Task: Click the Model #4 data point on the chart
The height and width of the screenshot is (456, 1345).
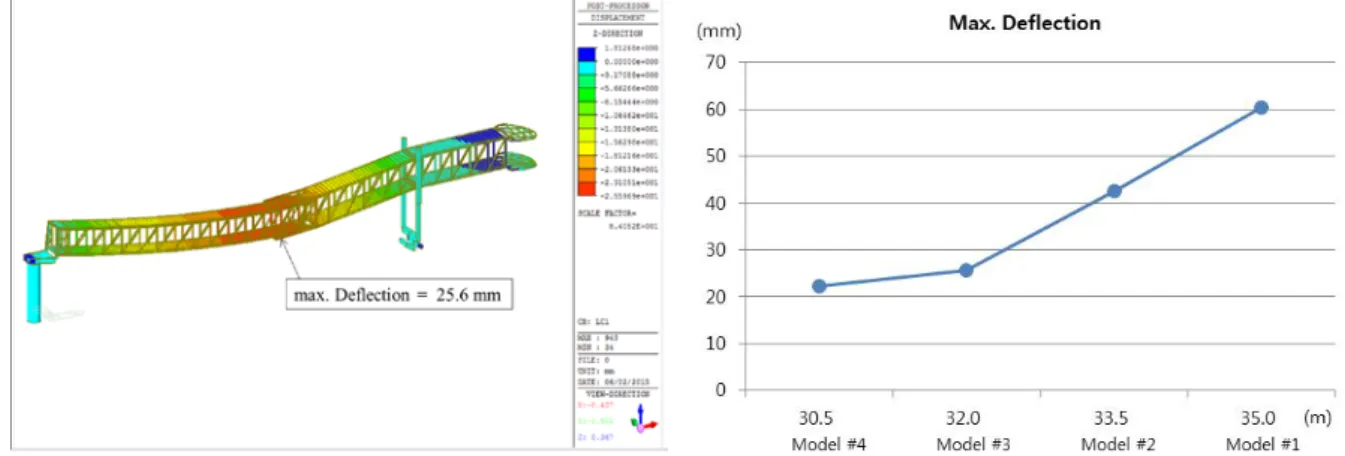Action: click(819, 286)
